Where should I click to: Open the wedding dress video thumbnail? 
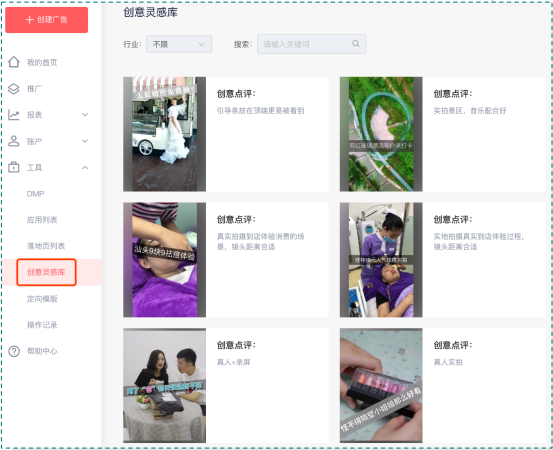tap(164, 134)
